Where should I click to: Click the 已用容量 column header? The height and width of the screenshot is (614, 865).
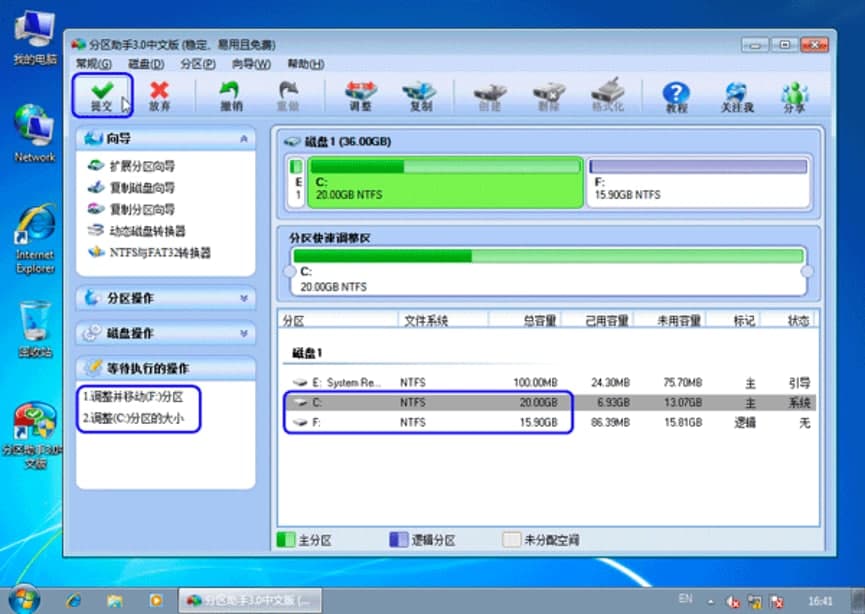598,320
